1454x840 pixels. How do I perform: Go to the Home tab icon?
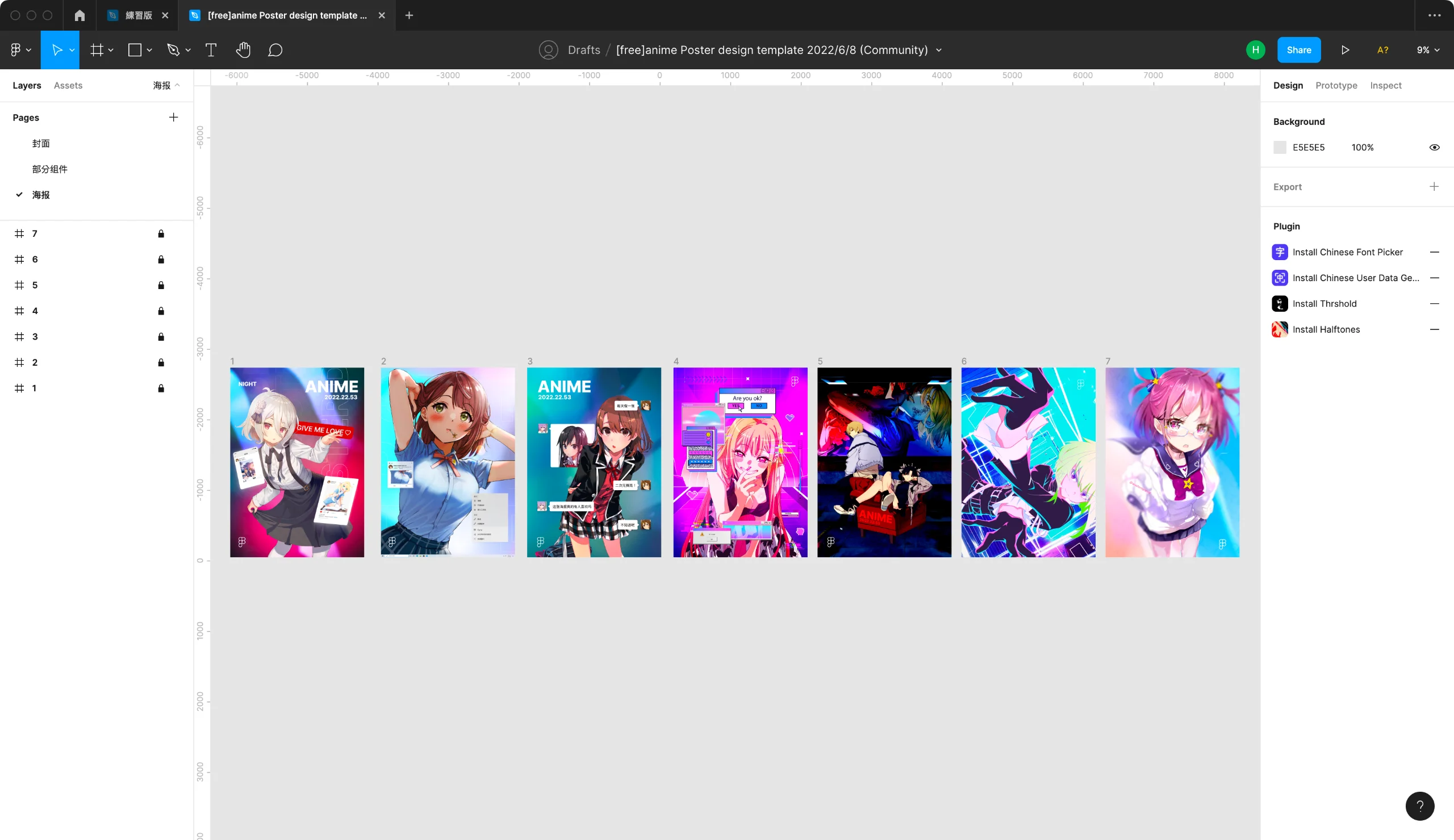pos(80,15)
